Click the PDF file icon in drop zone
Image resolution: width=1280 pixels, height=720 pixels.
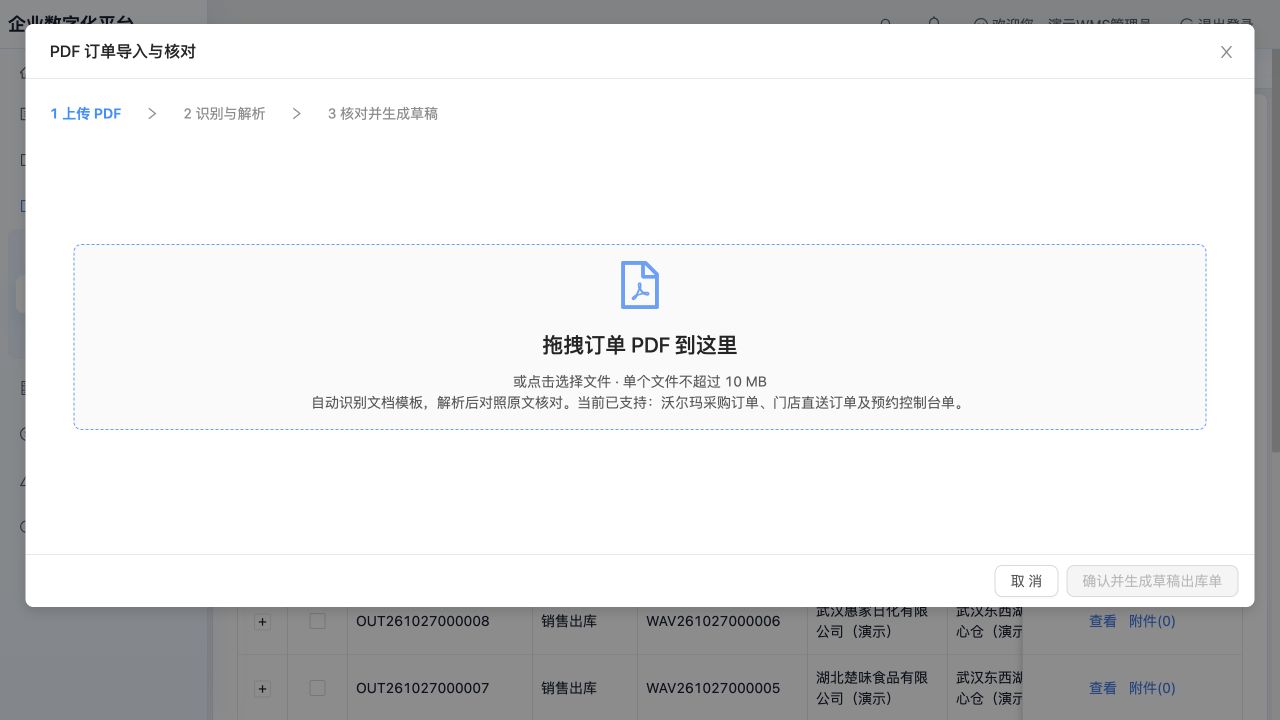click(640, 285)
